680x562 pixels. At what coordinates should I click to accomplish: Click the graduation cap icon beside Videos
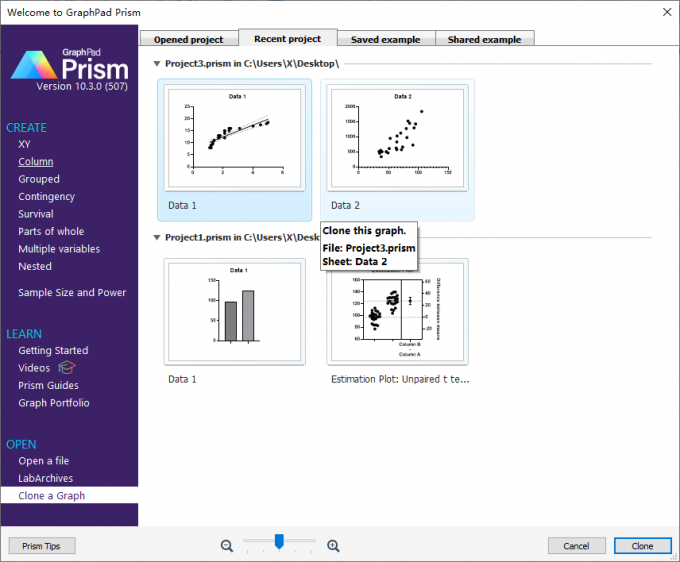click(x=66, y=367)
